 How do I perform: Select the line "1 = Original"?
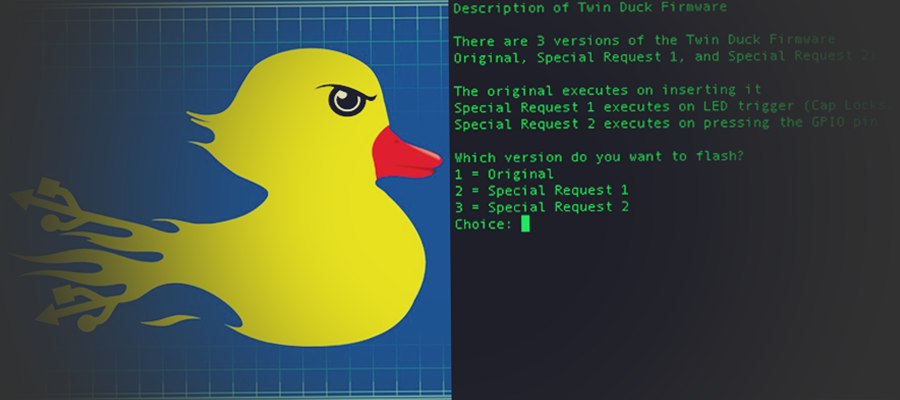point(504,174)
